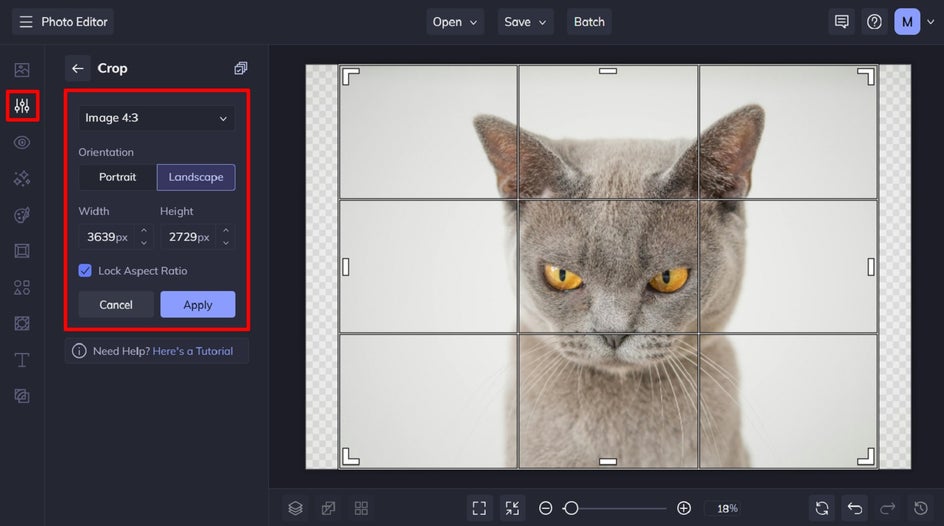
Task: Go back with the Crop arrow
Action: [78, 69]
